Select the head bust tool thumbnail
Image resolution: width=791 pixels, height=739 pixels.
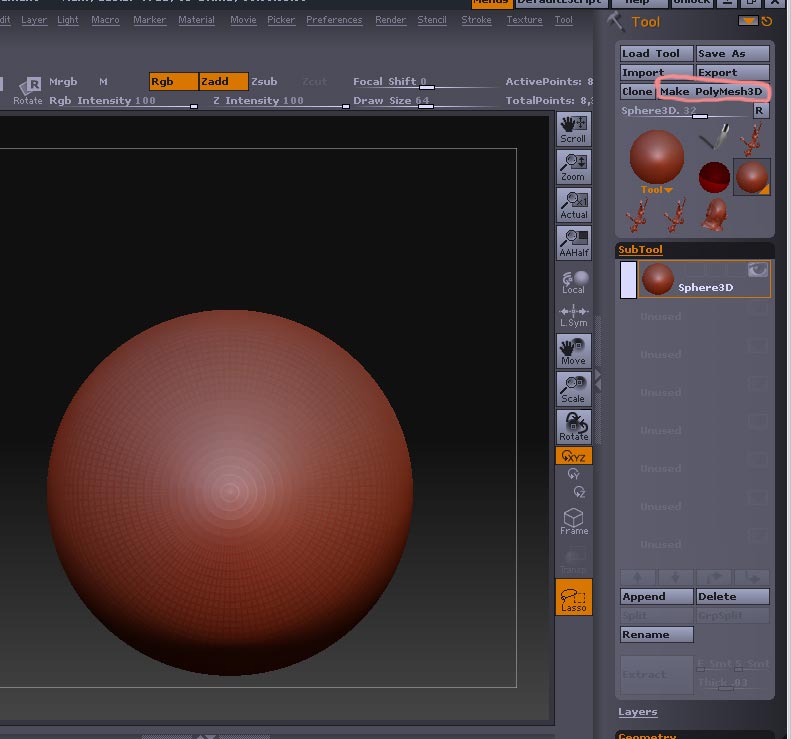tap(714, 214)
